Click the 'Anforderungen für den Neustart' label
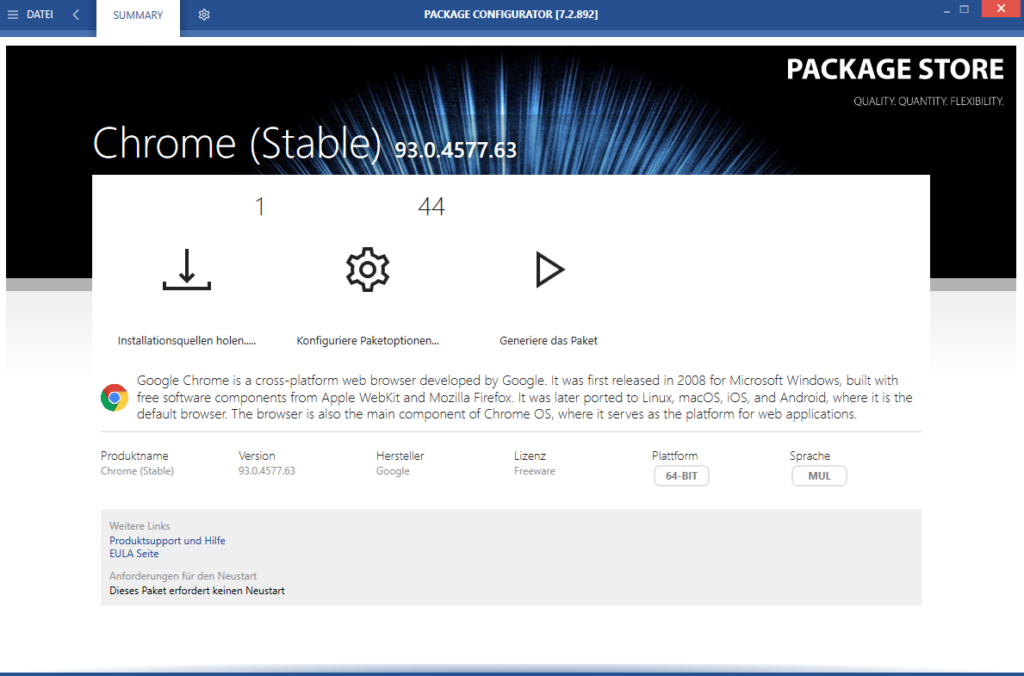The width and height of the screenshot is (1024, 676). coord(183,576)
